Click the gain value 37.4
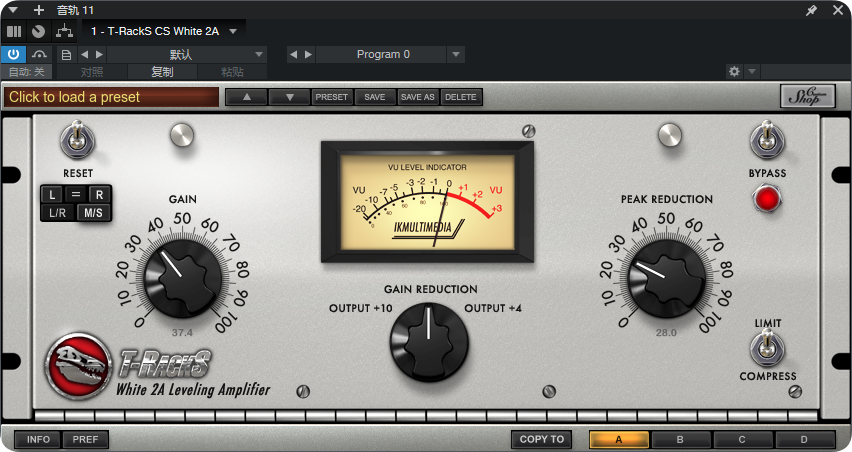Image resolution: width=852 pixels, height=452 pixels. 183,332
